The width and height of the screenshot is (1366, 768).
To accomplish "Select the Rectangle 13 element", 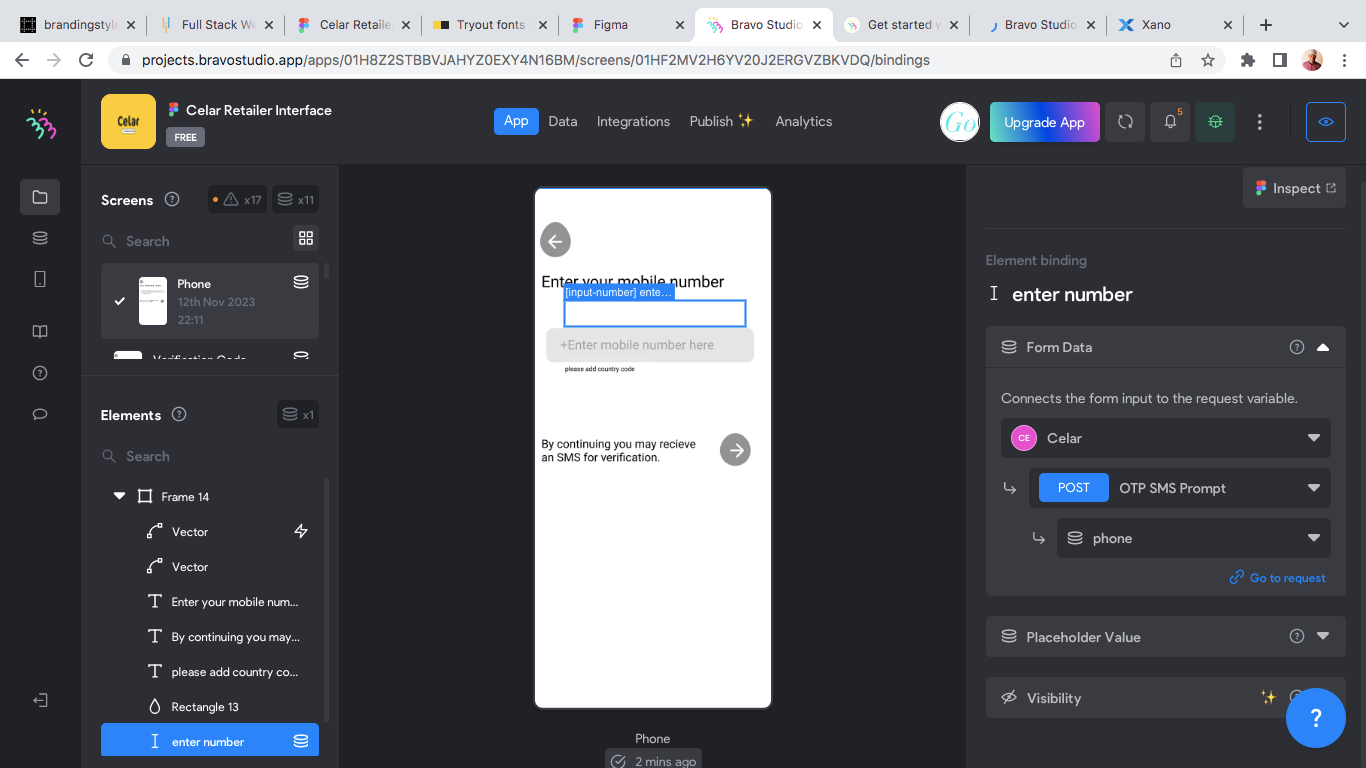I will click(210, 707).
